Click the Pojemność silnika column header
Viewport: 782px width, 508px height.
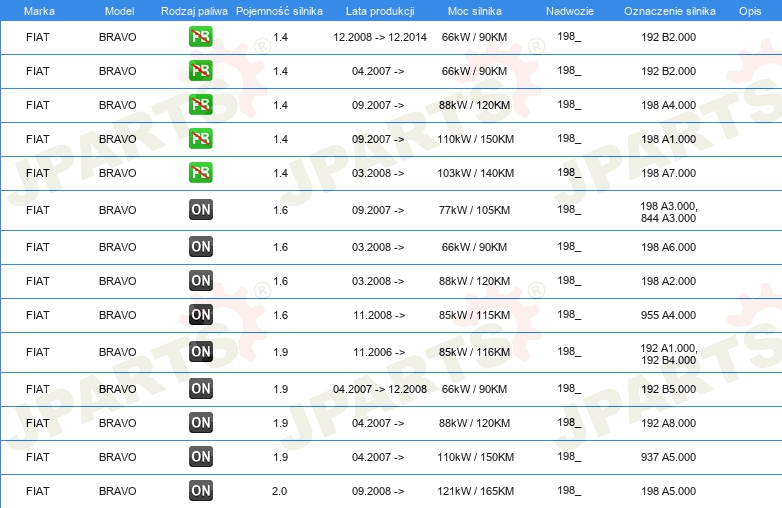coord(279,11)
